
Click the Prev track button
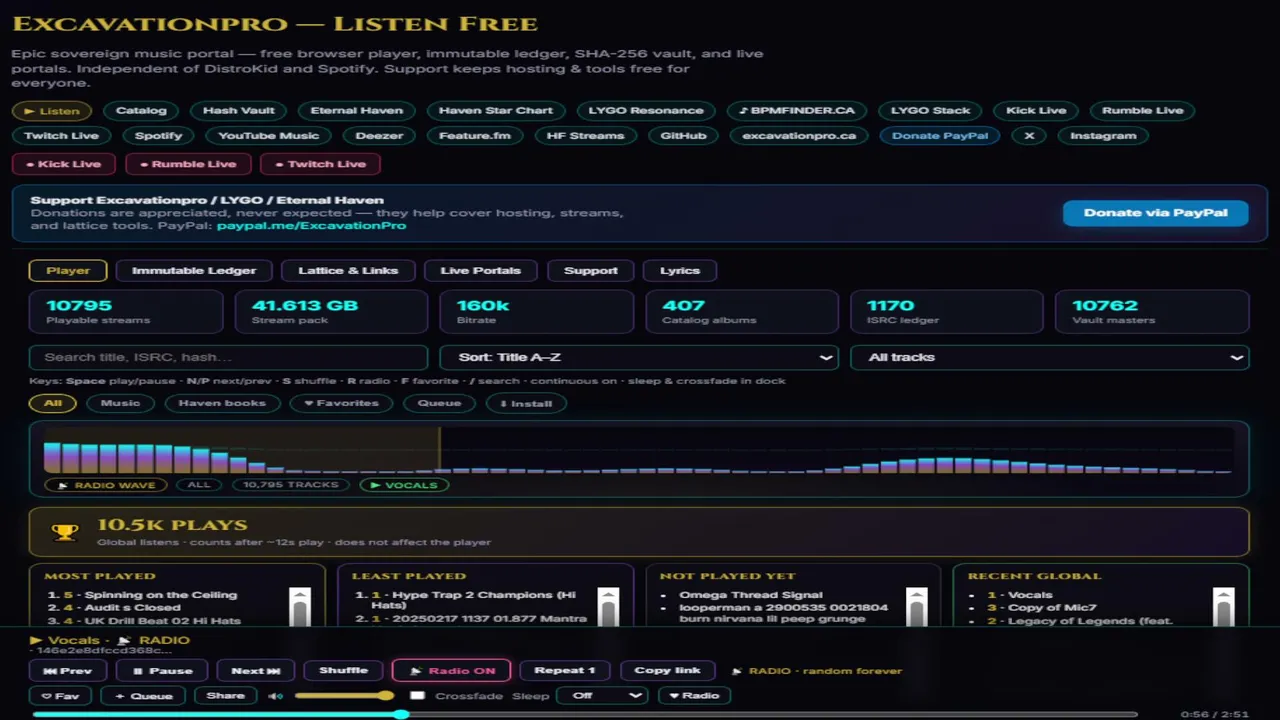coord(68,671)
